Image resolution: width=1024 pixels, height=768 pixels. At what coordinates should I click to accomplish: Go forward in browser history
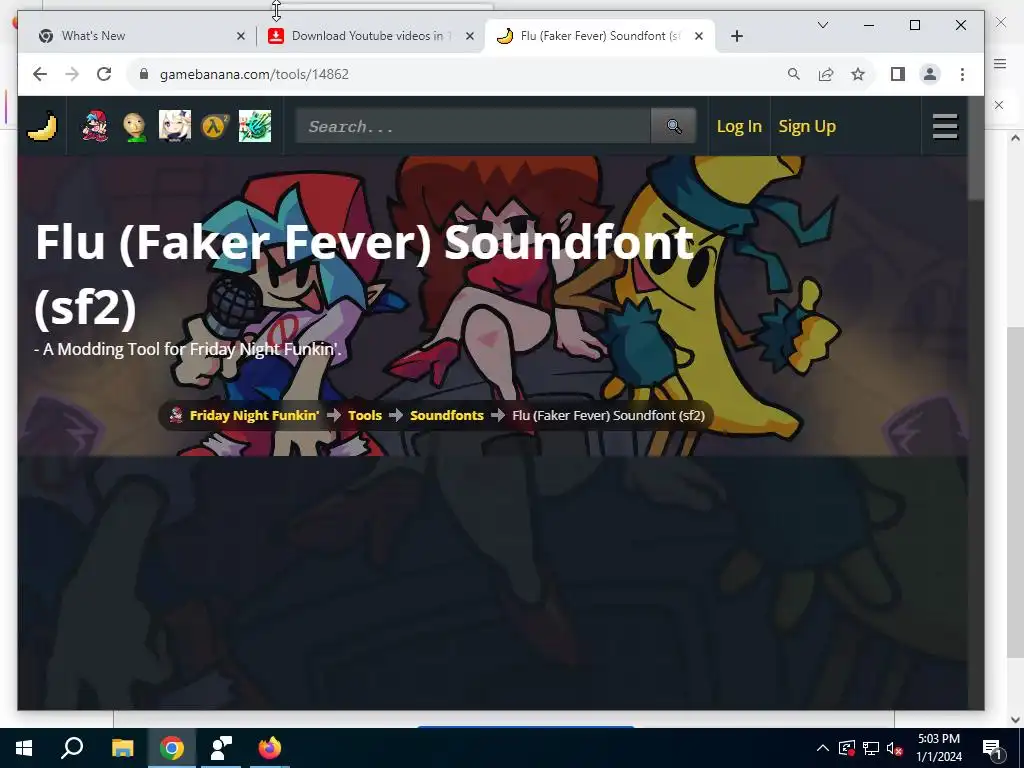[72, 74]
